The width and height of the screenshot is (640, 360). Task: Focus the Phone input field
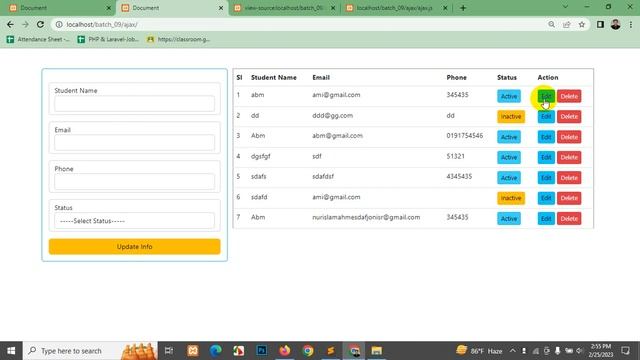click(134, 182)
